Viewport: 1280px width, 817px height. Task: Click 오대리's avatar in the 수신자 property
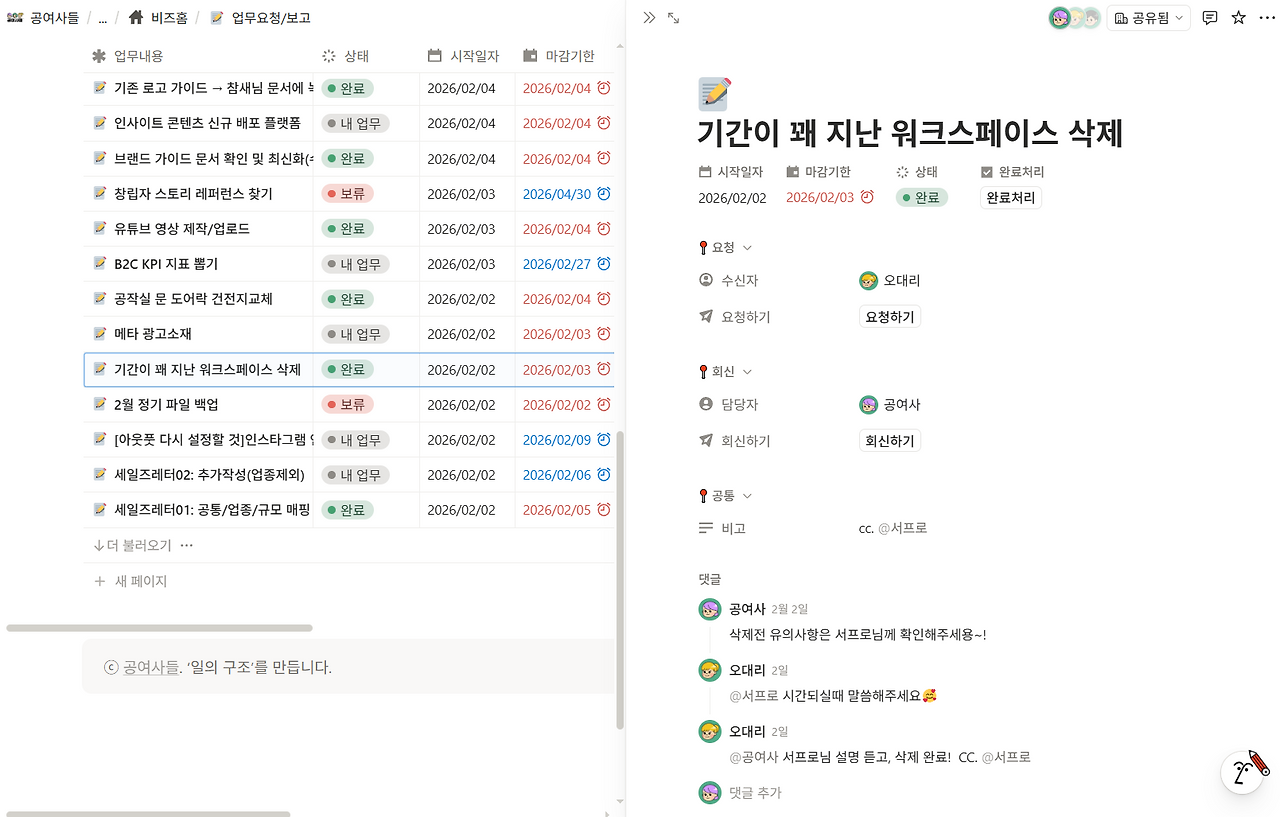tap(868, 280)
